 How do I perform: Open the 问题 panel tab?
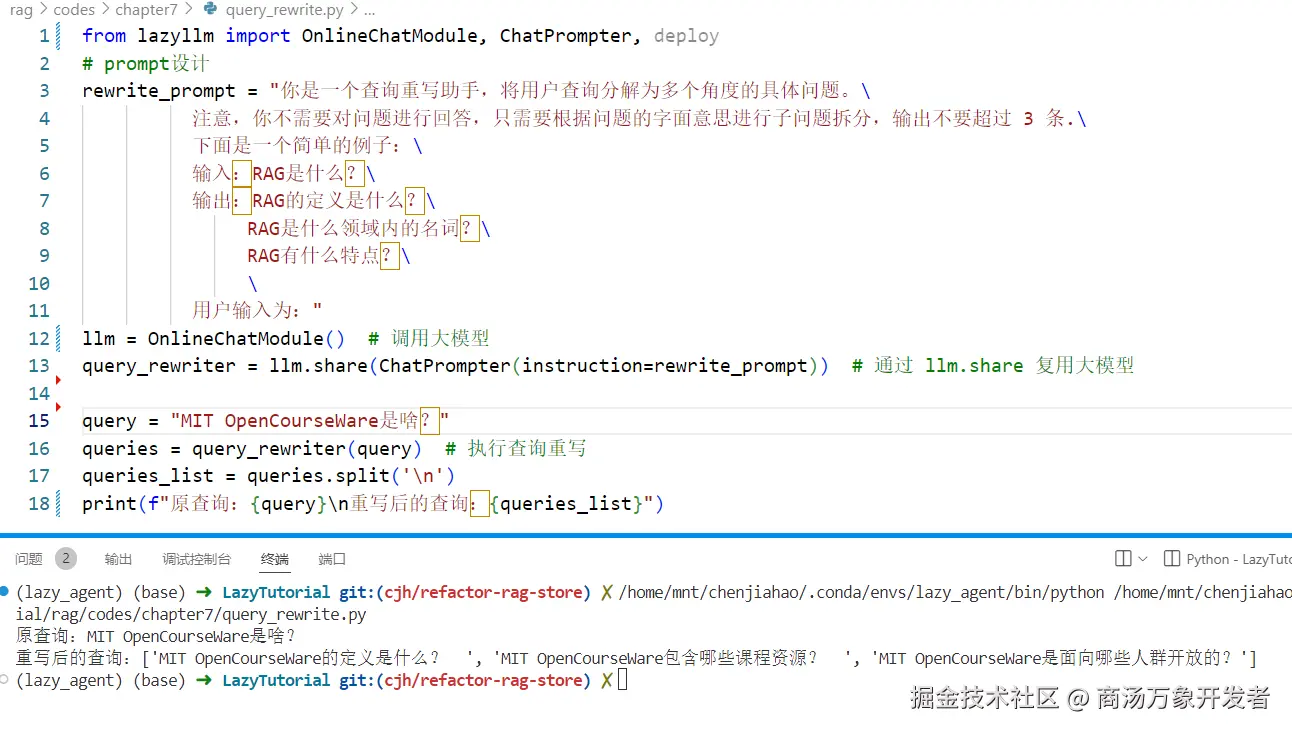29,559
